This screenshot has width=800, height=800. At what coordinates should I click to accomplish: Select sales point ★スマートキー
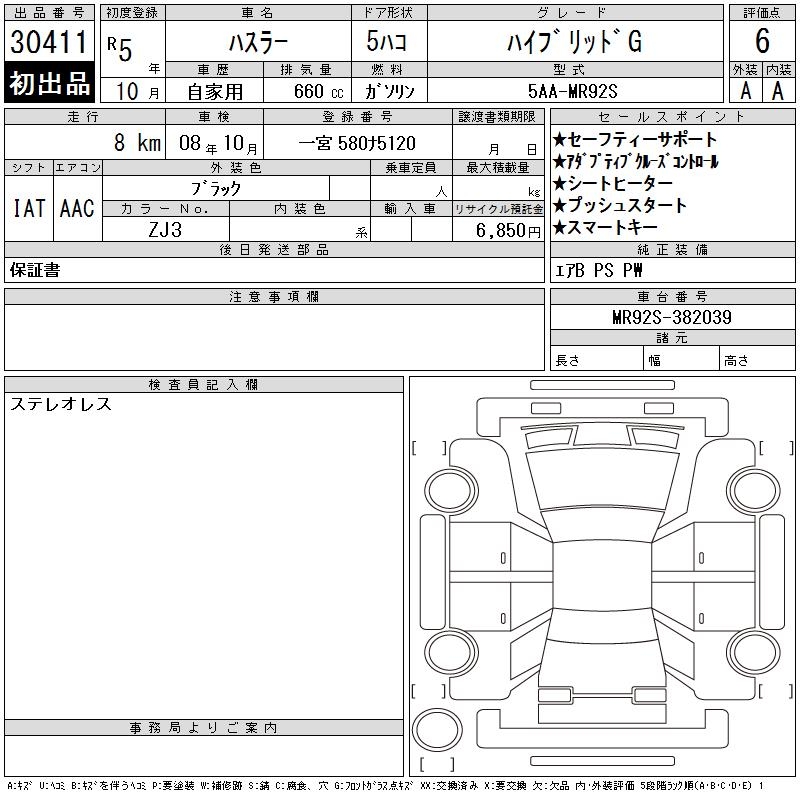click(x=605, y=227)
